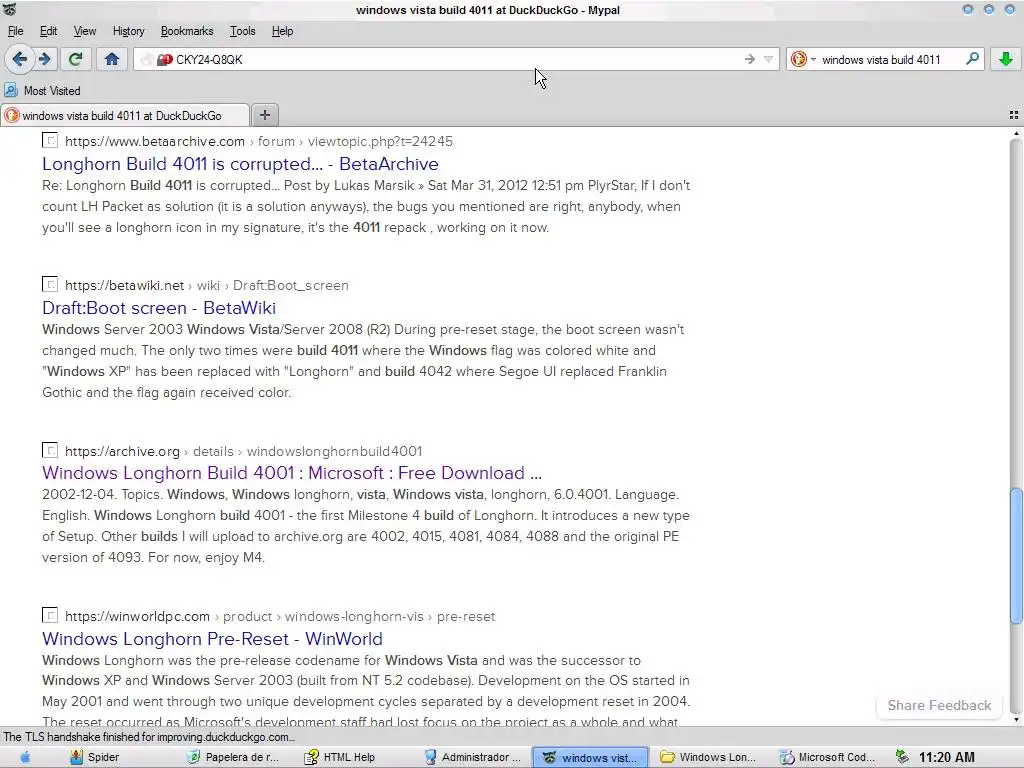Switch to Papelera de r... taskbar window
1024x768 pixels.
tap(233, 757)
